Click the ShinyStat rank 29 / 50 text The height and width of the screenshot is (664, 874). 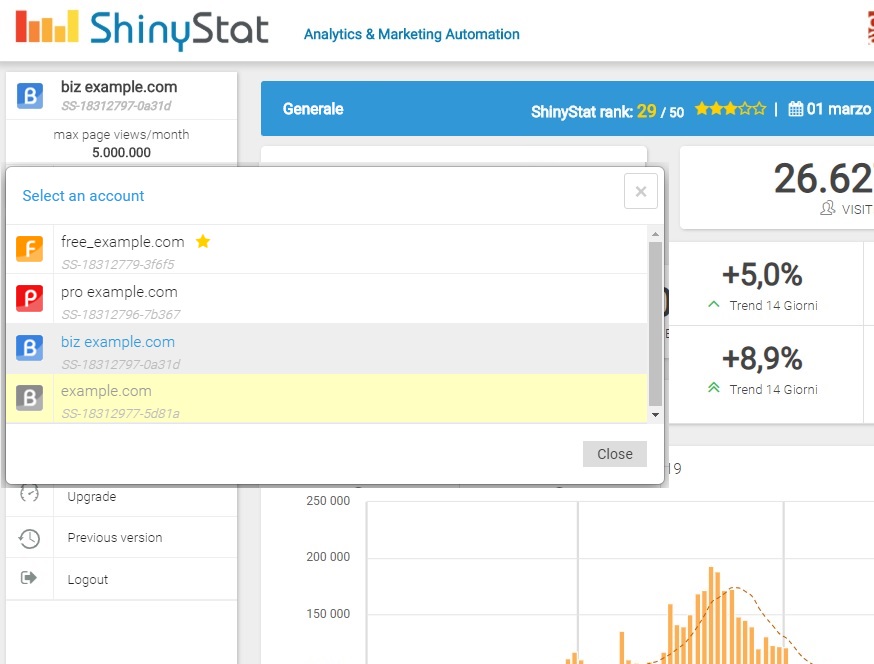(608, 112)
